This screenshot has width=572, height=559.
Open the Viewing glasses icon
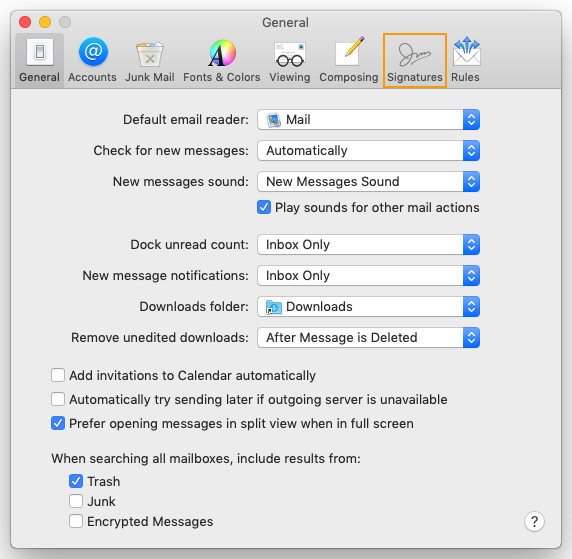(x=290, y=54)
